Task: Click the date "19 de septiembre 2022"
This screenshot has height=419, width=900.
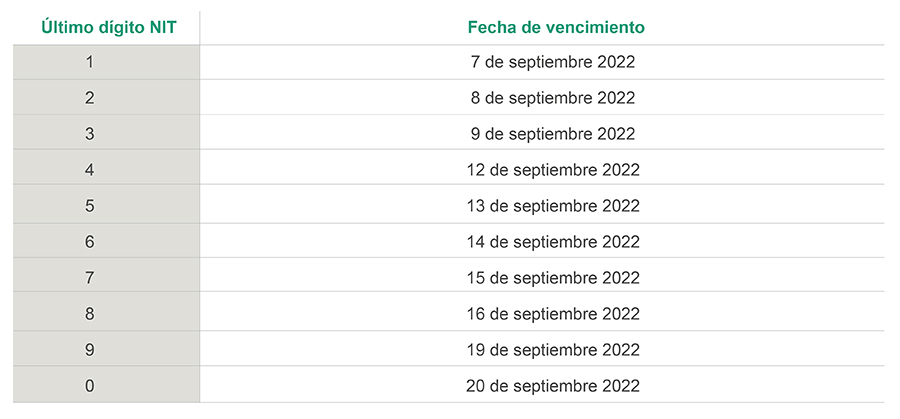Action: pyautogui.click(x=553, y=350)
